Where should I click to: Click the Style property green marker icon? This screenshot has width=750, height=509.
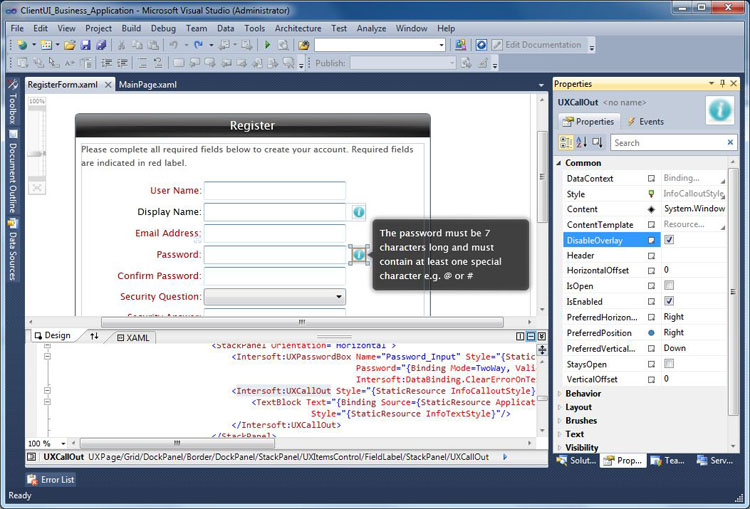point(651,194)
